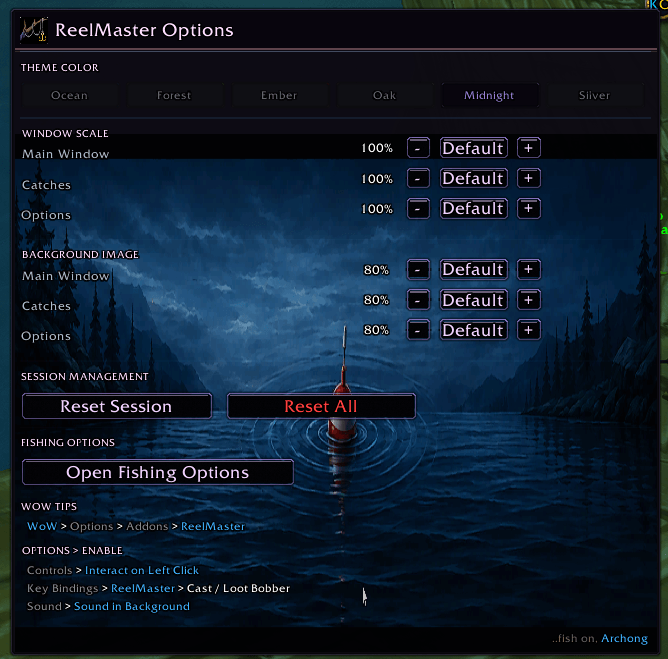Click the Archong author name
This screenshot has height=659, width=668.
[x=624, y=638]
